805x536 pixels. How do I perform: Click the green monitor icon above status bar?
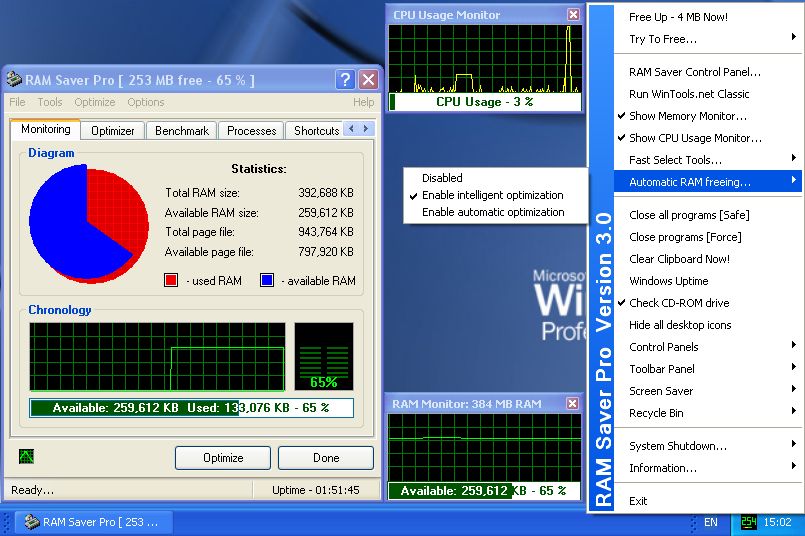(x=26, y=457)
